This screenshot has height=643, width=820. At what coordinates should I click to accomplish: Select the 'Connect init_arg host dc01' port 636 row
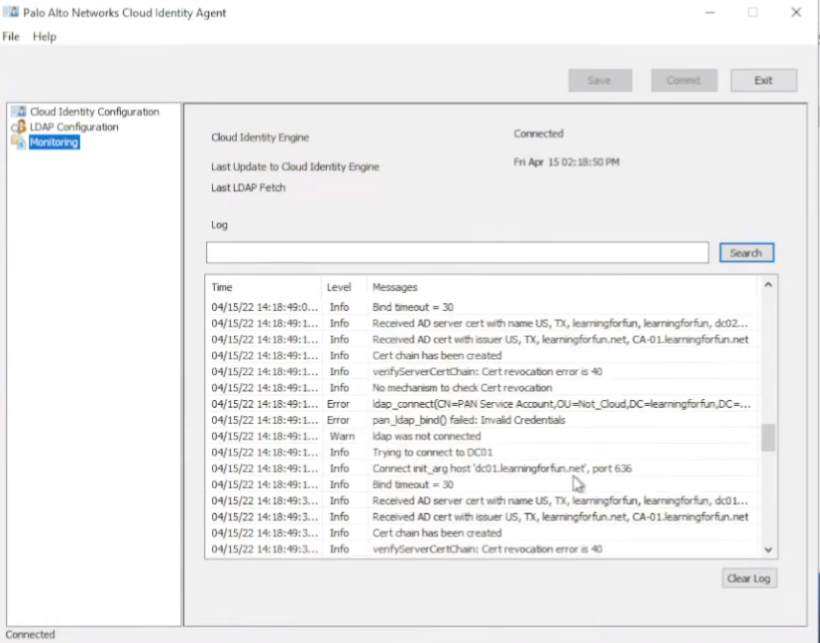point(482,469)
